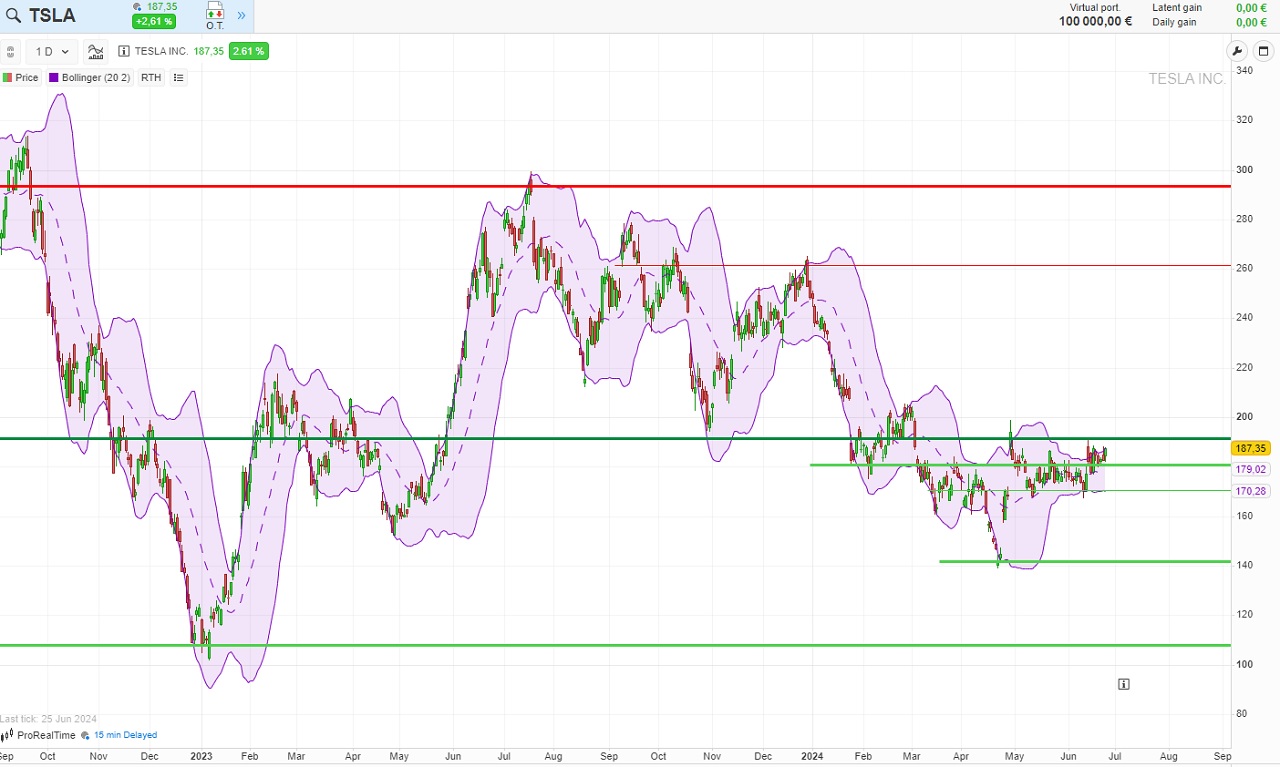Image resolution: width=1280 pixels, height=767 pixels.
Task: Click the 179,02 green price tag on axis
Action: tap(1251, 469)
